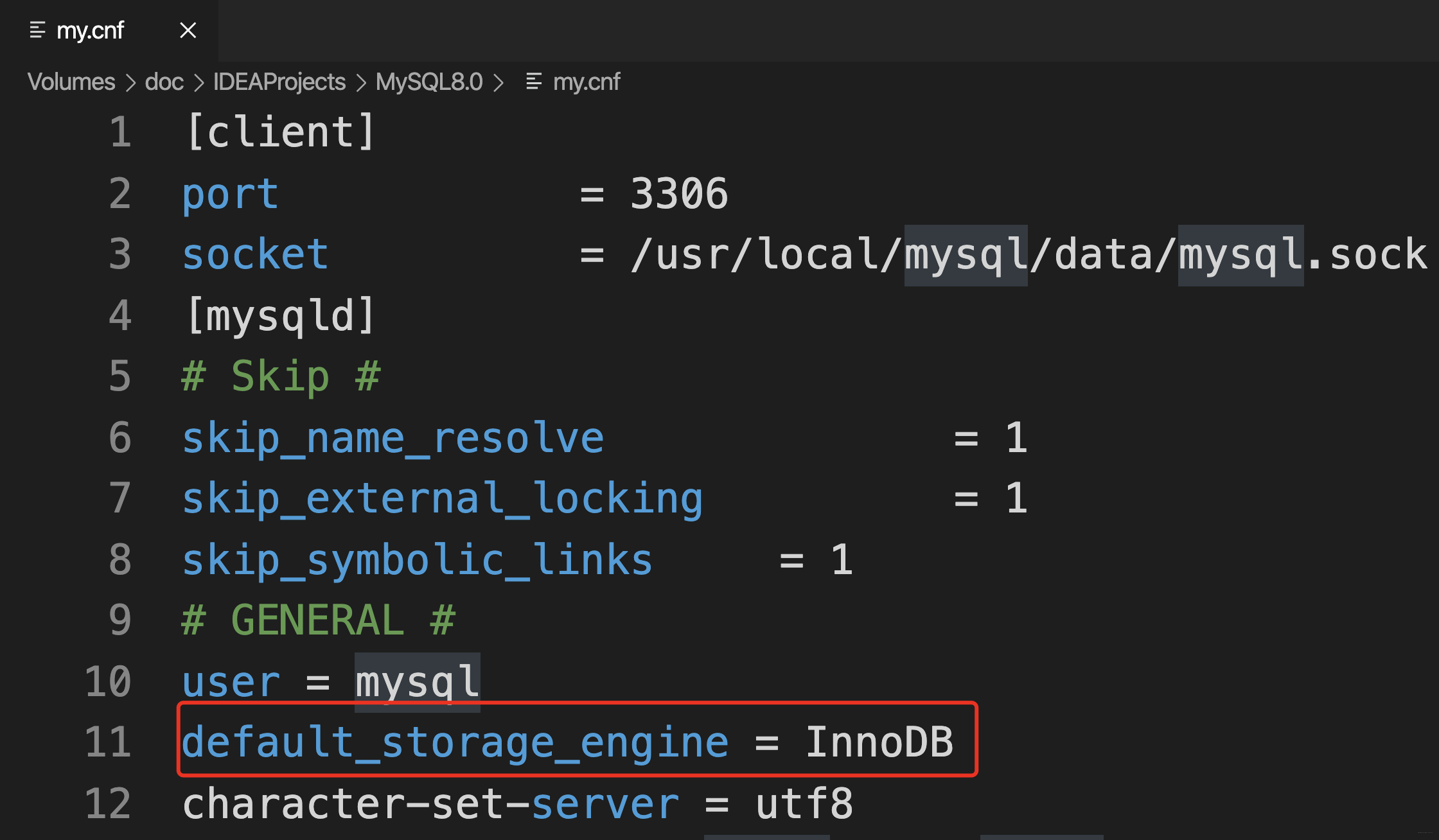Click the # GENERAL # comment line
1439x840 pixels.
point(318,620)
